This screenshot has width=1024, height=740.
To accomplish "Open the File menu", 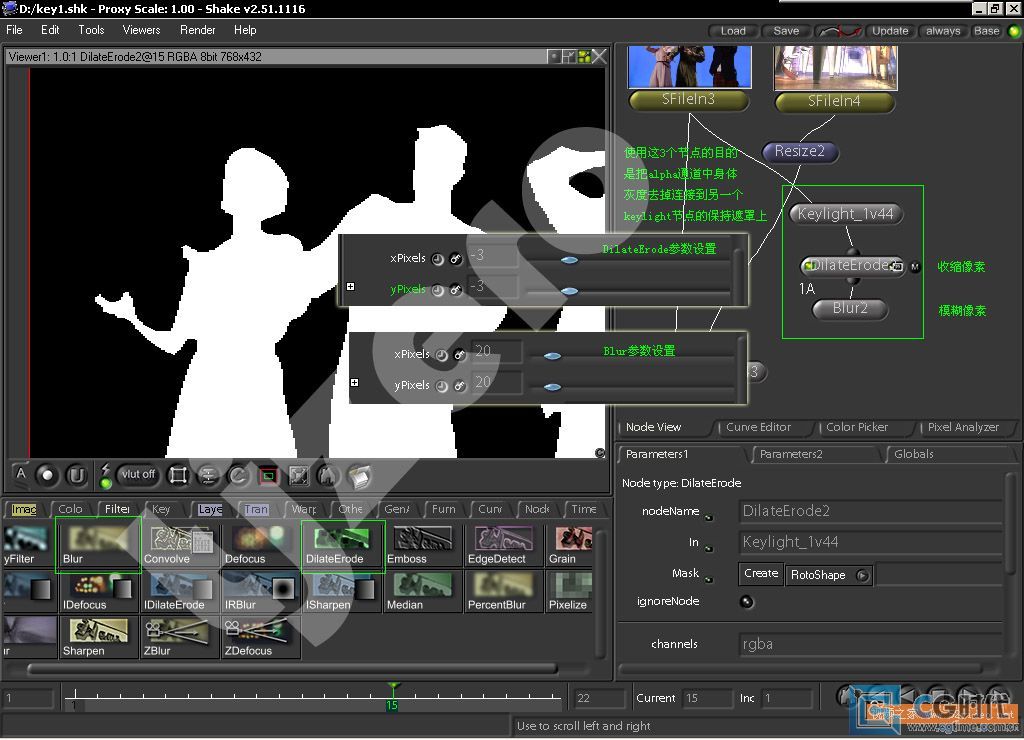I will point(14,30).
